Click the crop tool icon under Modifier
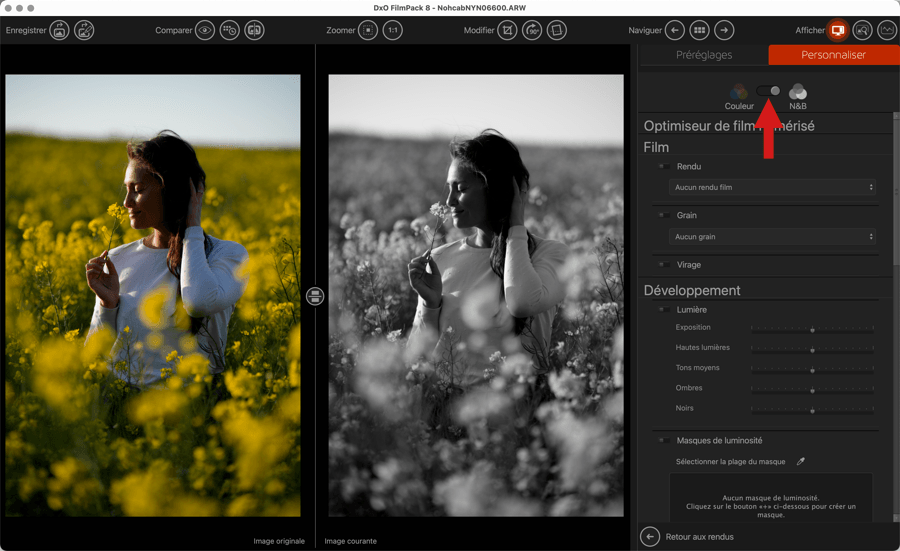 coord(508,31)
